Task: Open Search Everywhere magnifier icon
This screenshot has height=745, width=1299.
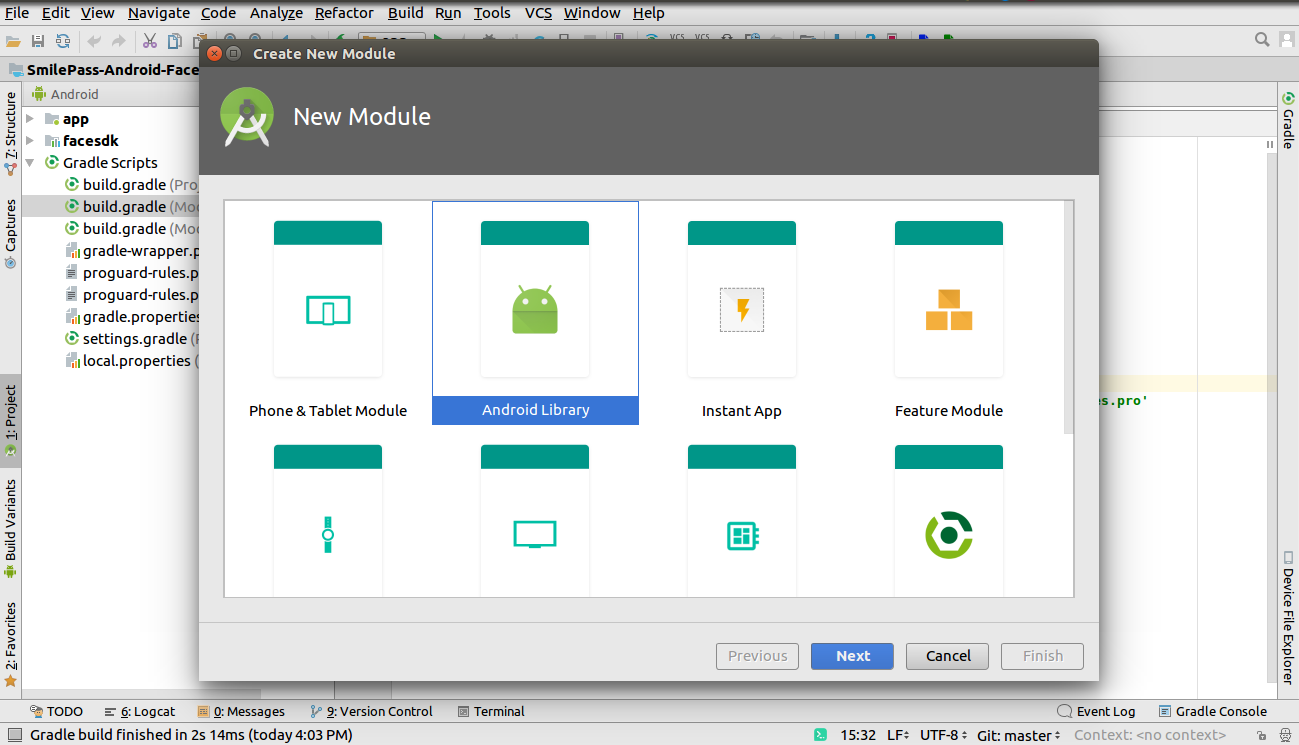Action: pyautogui.click(x=1262, y=40)
